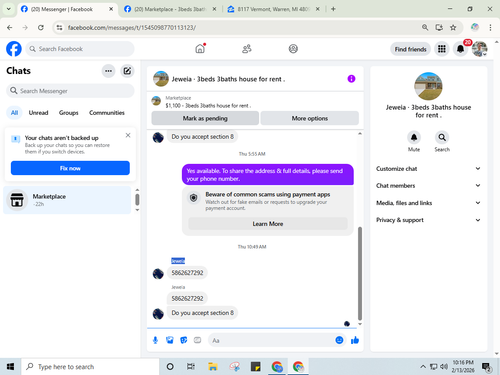Open the volume control in tray
The width and height of the screenshot is (500, 375).
coord(444,367)
